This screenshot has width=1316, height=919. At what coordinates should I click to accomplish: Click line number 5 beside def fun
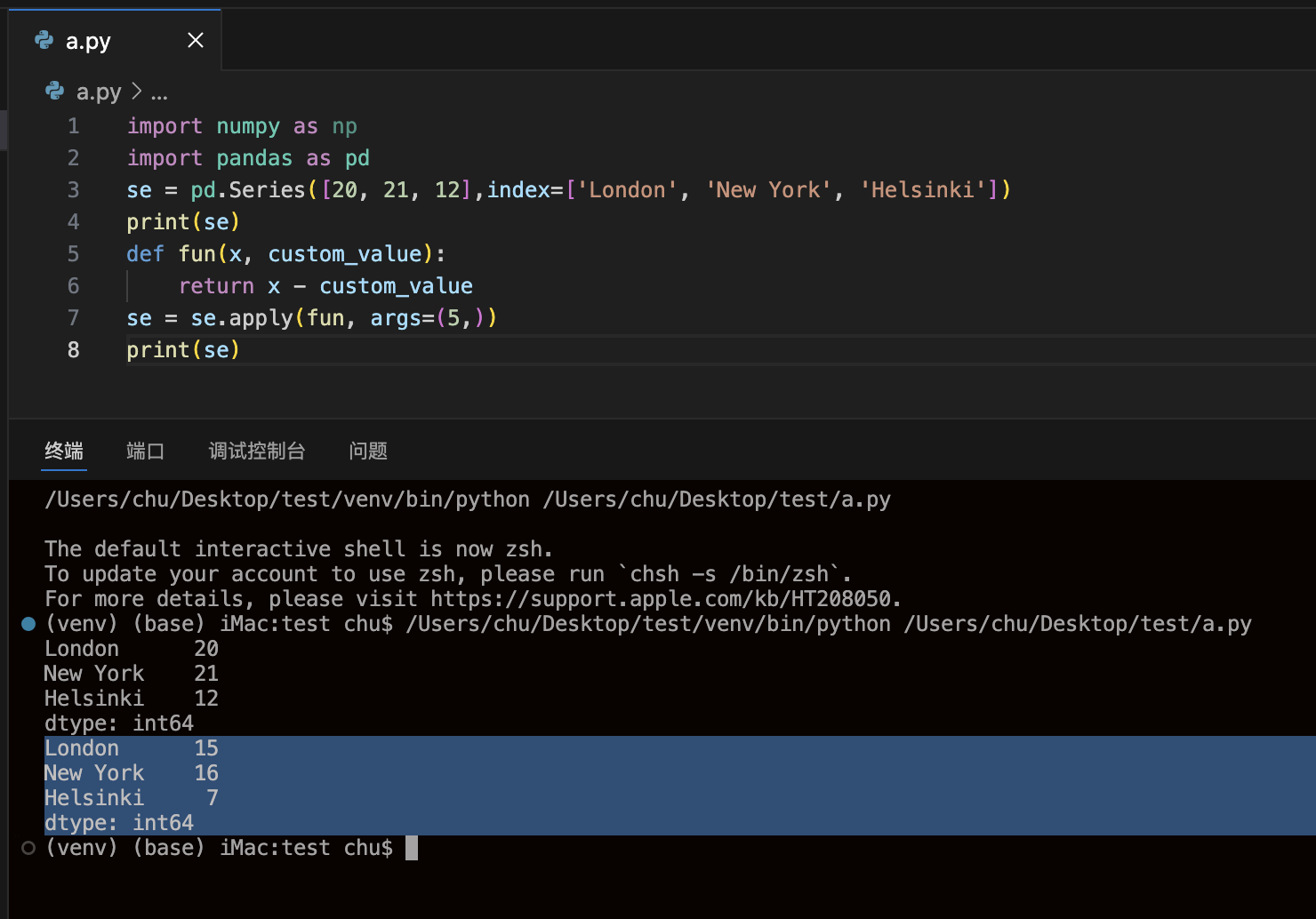pyautogui.click(x=74, y=254)
